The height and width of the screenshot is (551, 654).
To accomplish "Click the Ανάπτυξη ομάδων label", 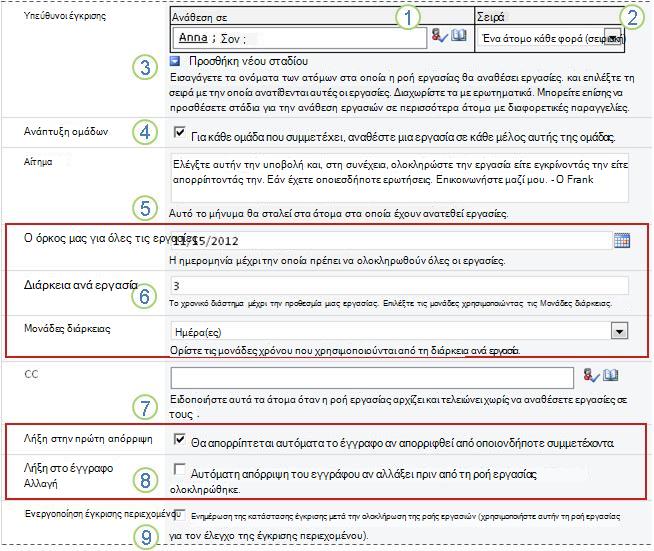I will [x=66, y=132].
